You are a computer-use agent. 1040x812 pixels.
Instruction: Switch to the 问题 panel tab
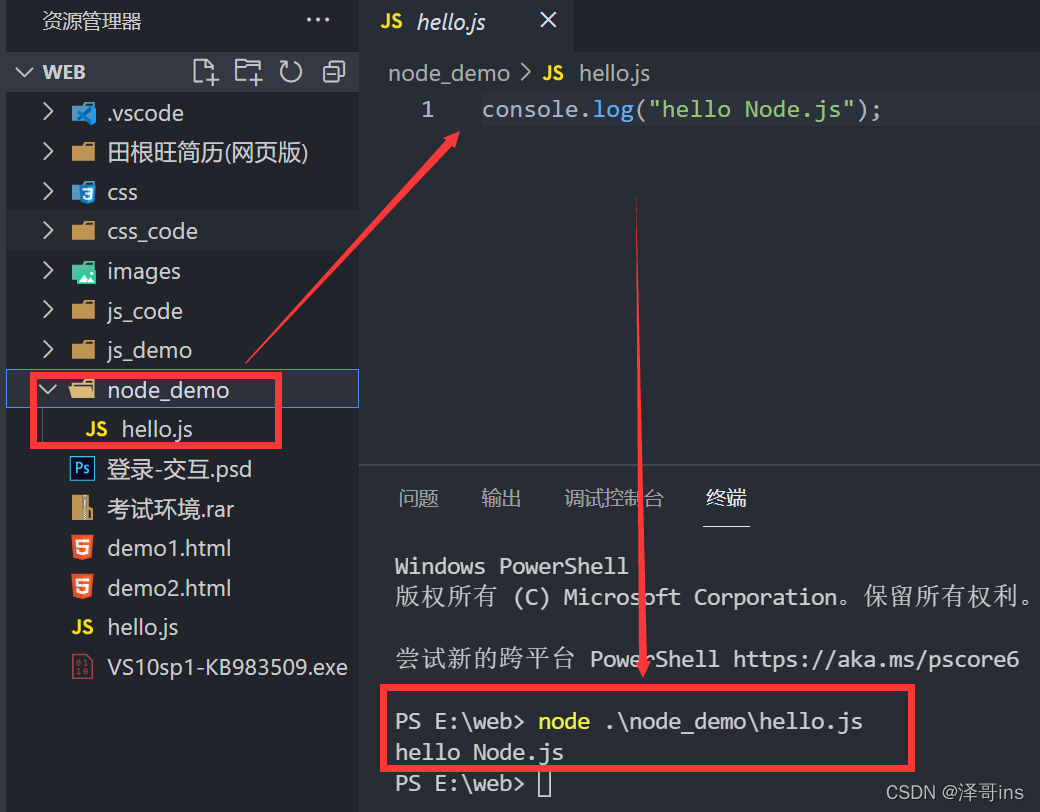pos(419,498)
